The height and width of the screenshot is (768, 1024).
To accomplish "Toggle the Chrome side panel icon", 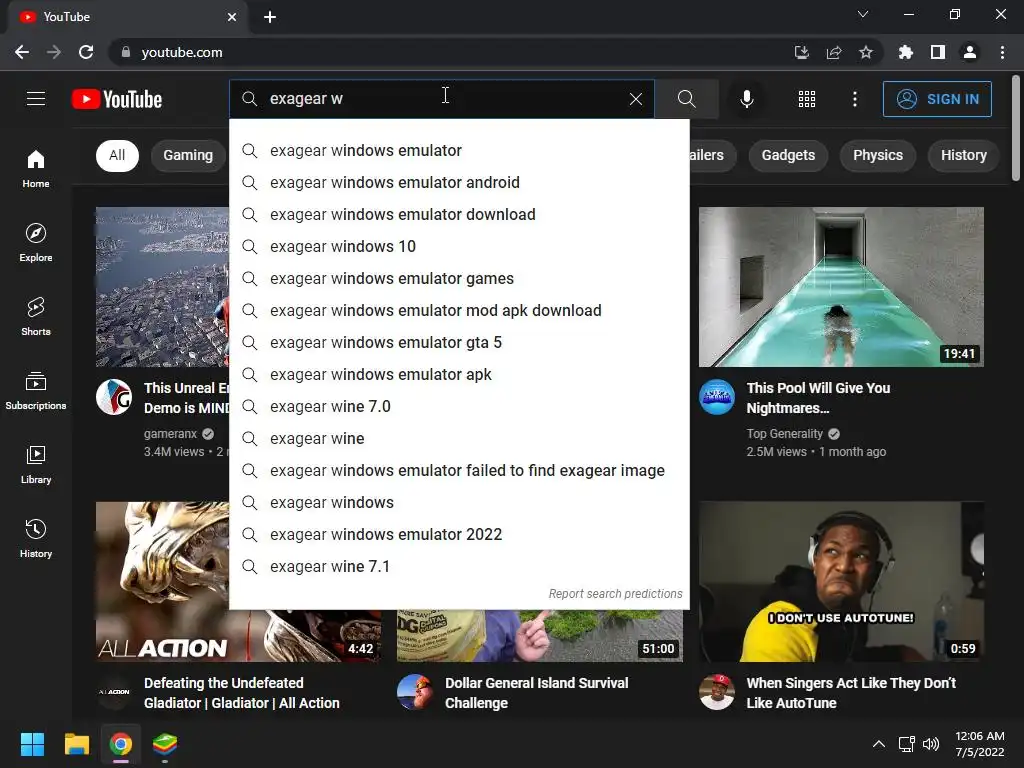I will click(938, 52).
